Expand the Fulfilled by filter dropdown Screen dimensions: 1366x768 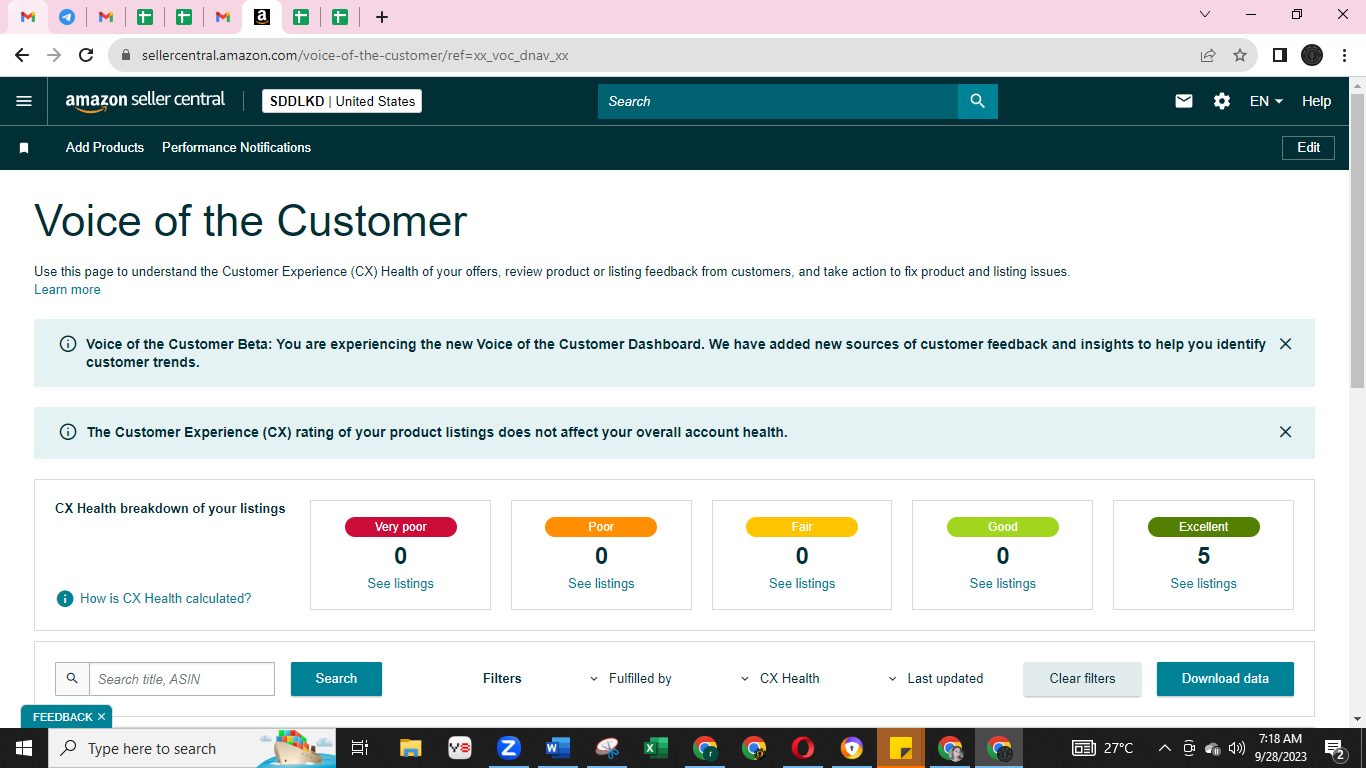[631, 678]
